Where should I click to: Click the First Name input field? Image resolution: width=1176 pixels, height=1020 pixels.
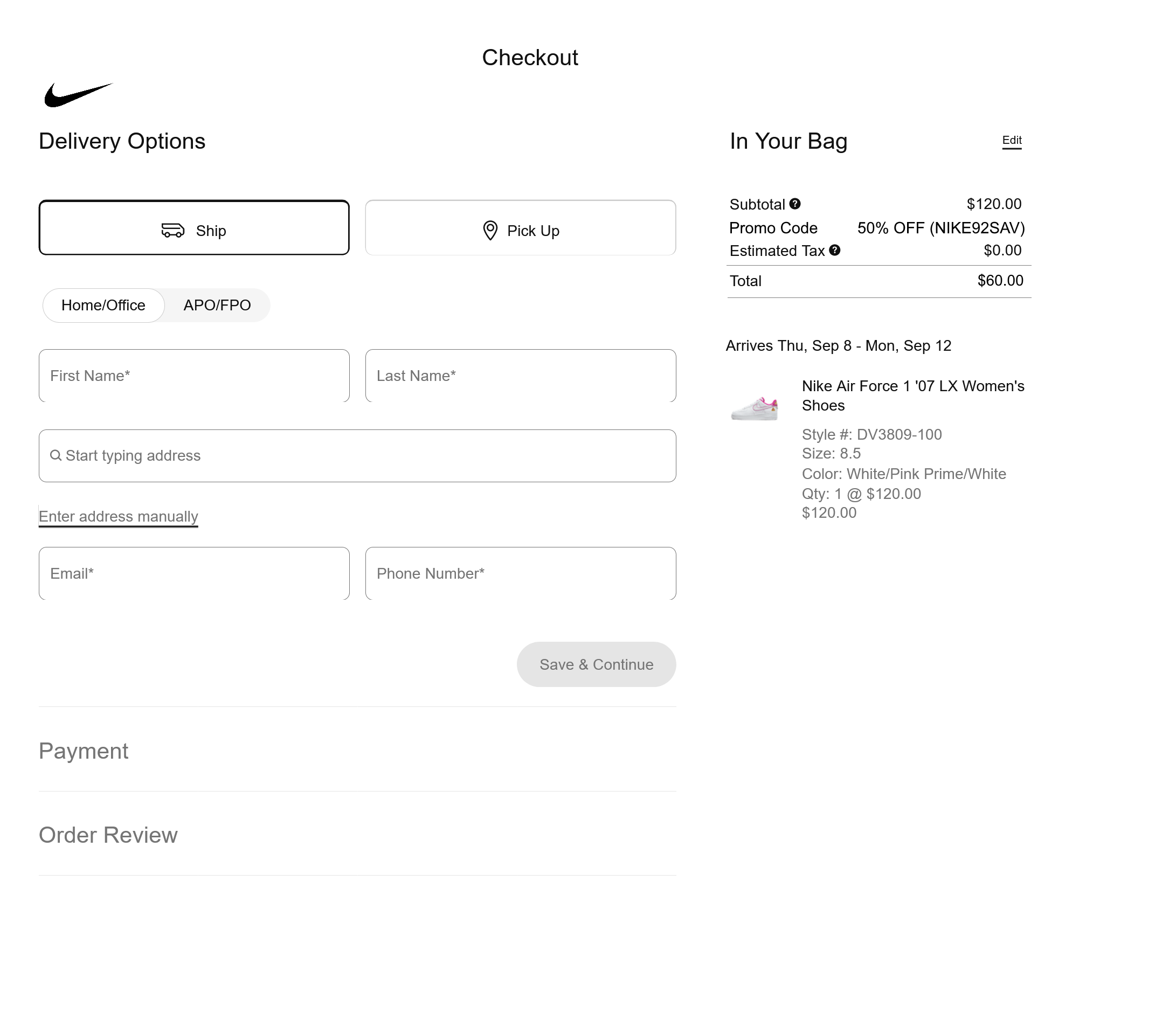193,376
